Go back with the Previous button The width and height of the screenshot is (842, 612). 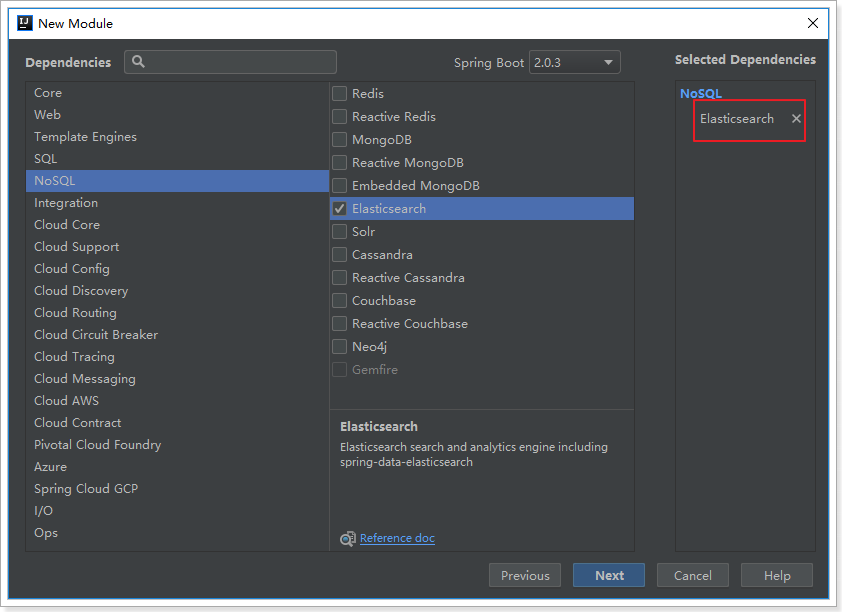tap(525, 575)
